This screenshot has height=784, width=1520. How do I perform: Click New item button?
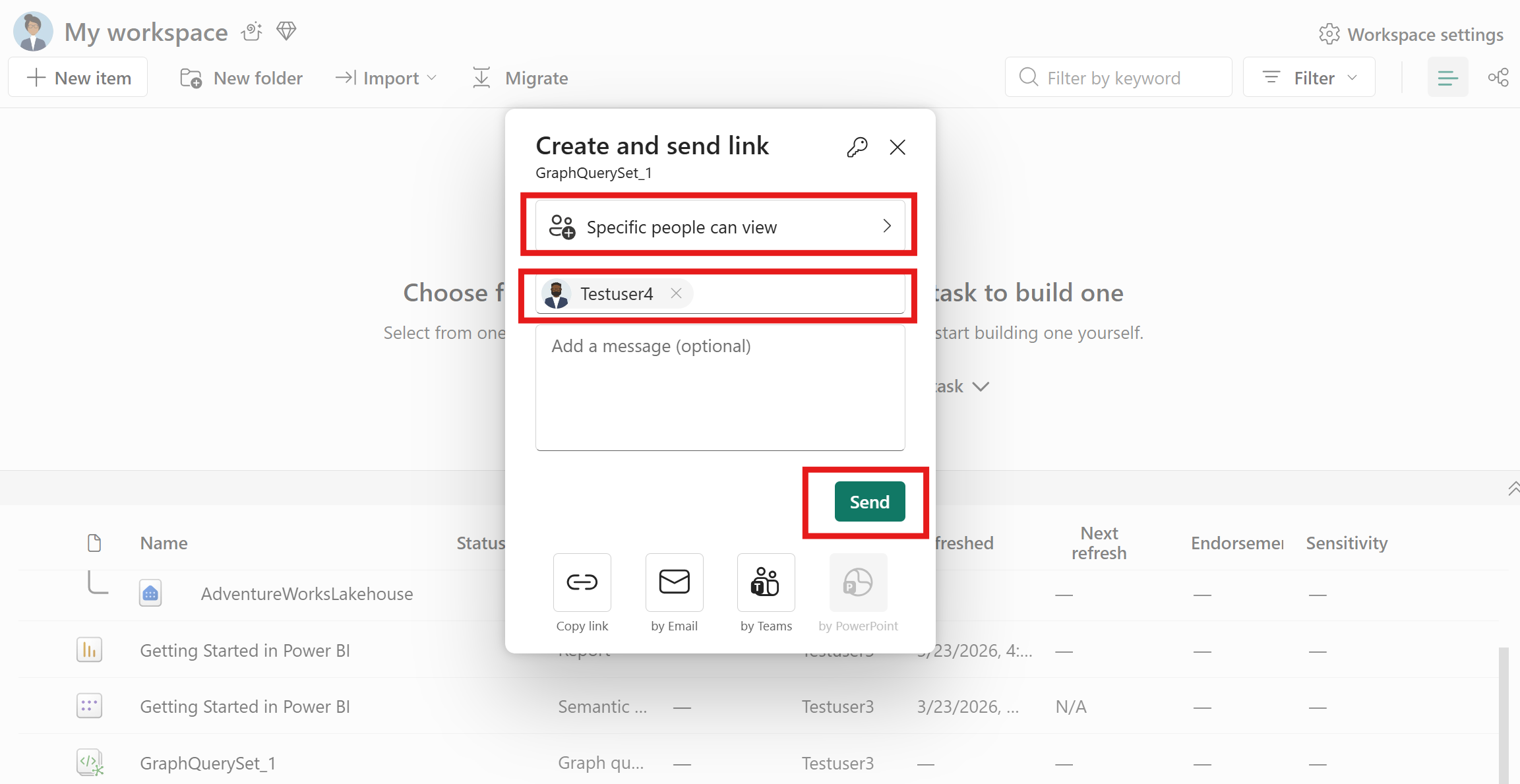pyautogui.click(x=78, y=78)
